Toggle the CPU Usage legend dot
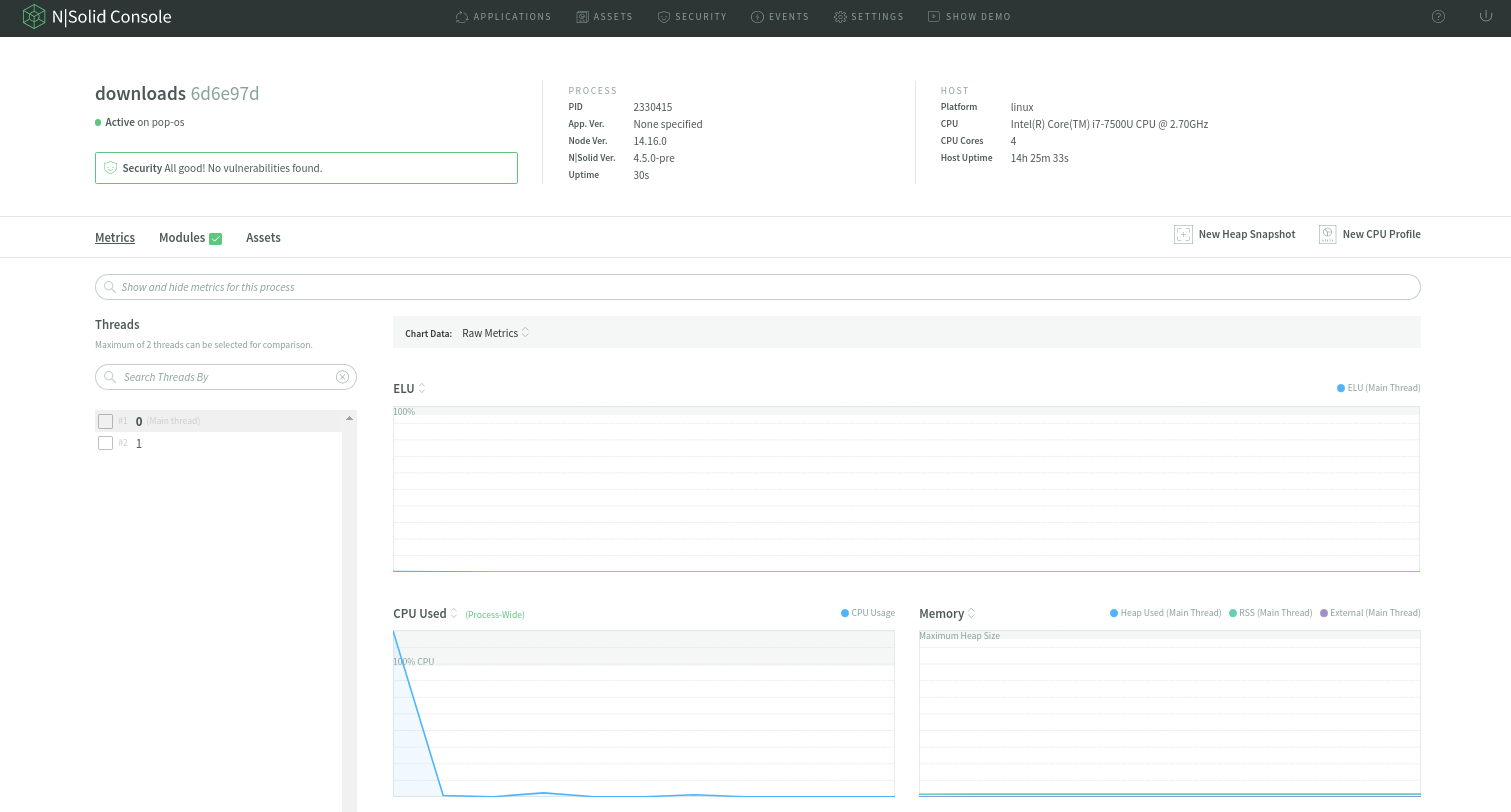The width and height of the screenshot is (1511, 812). click(x=845, y=613)
